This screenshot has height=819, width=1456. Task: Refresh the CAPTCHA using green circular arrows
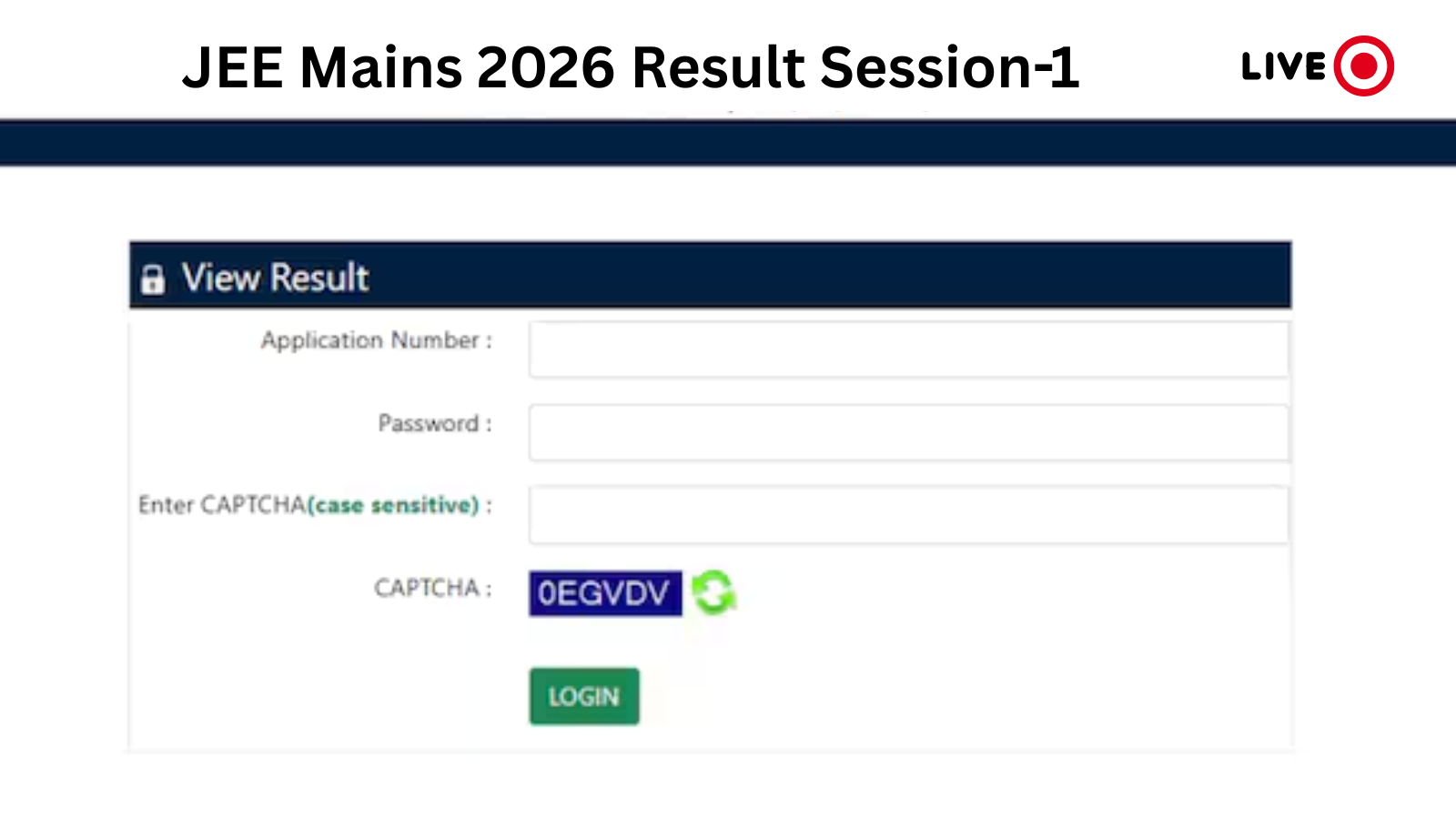click(x=713, y=592)
